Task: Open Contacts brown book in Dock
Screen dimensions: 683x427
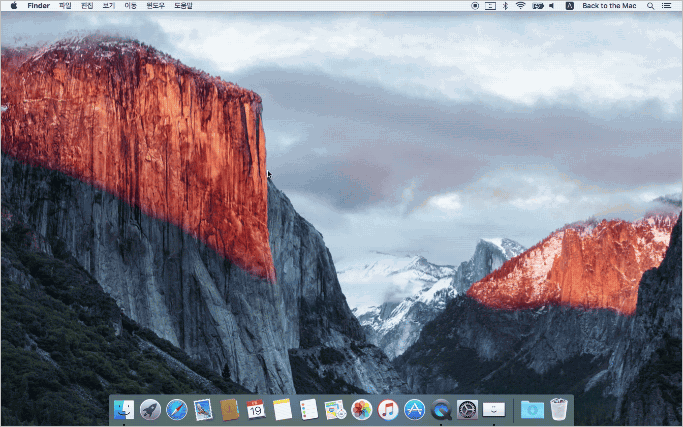Action: pos(230,410)
